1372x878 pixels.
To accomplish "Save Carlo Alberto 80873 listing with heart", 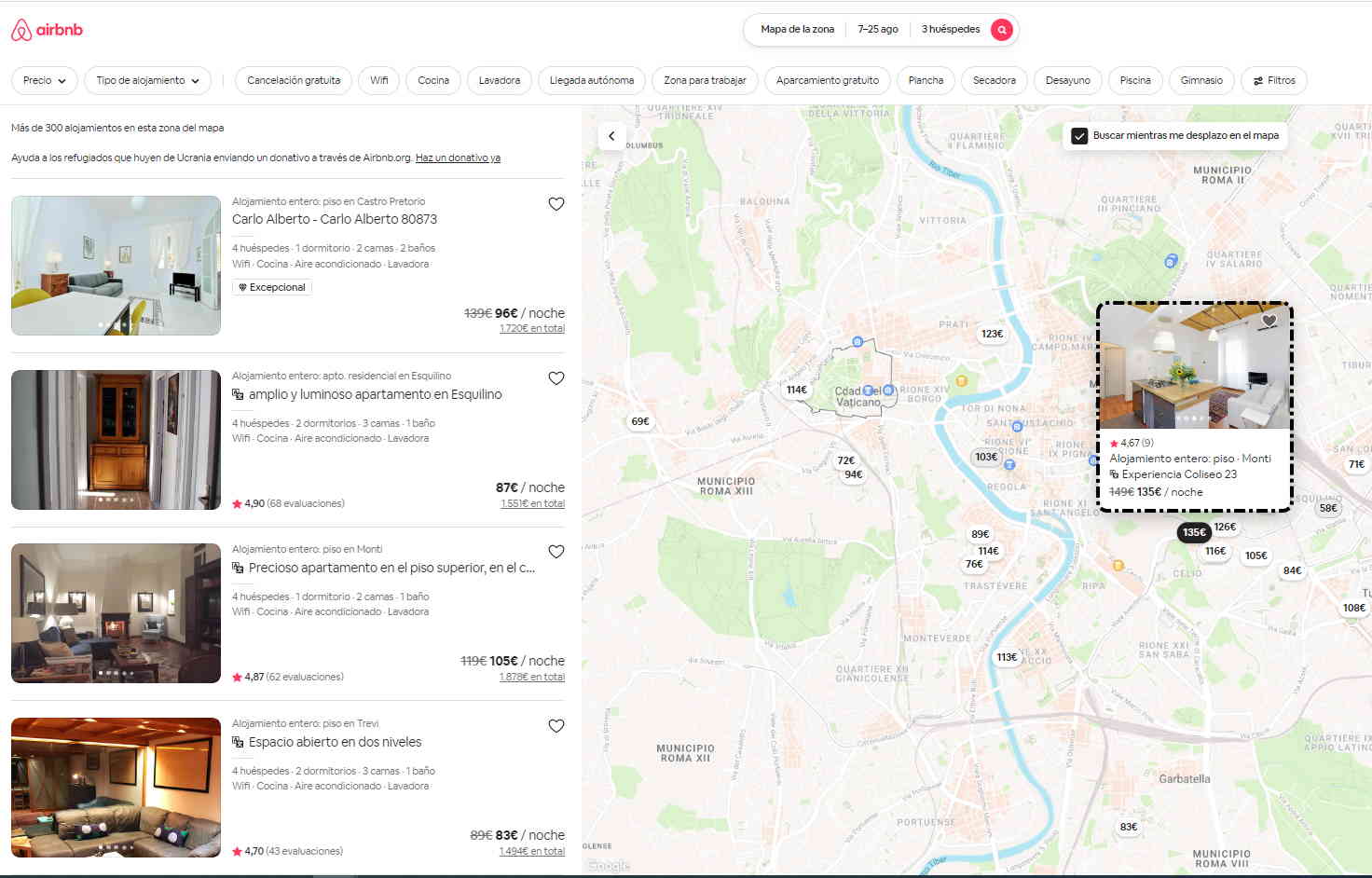I will 556,204.
